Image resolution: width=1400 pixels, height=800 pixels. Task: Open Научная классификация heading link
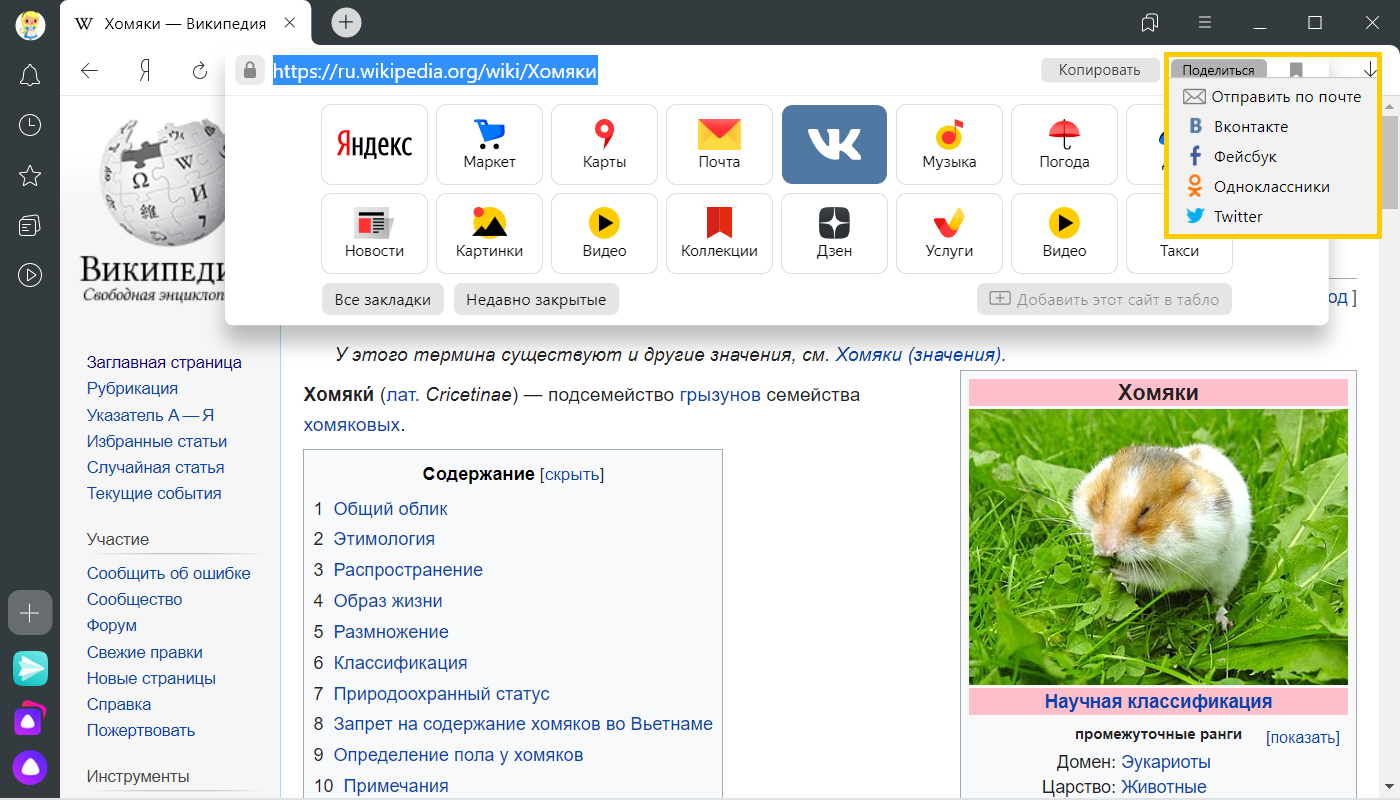coord(1158,701)
